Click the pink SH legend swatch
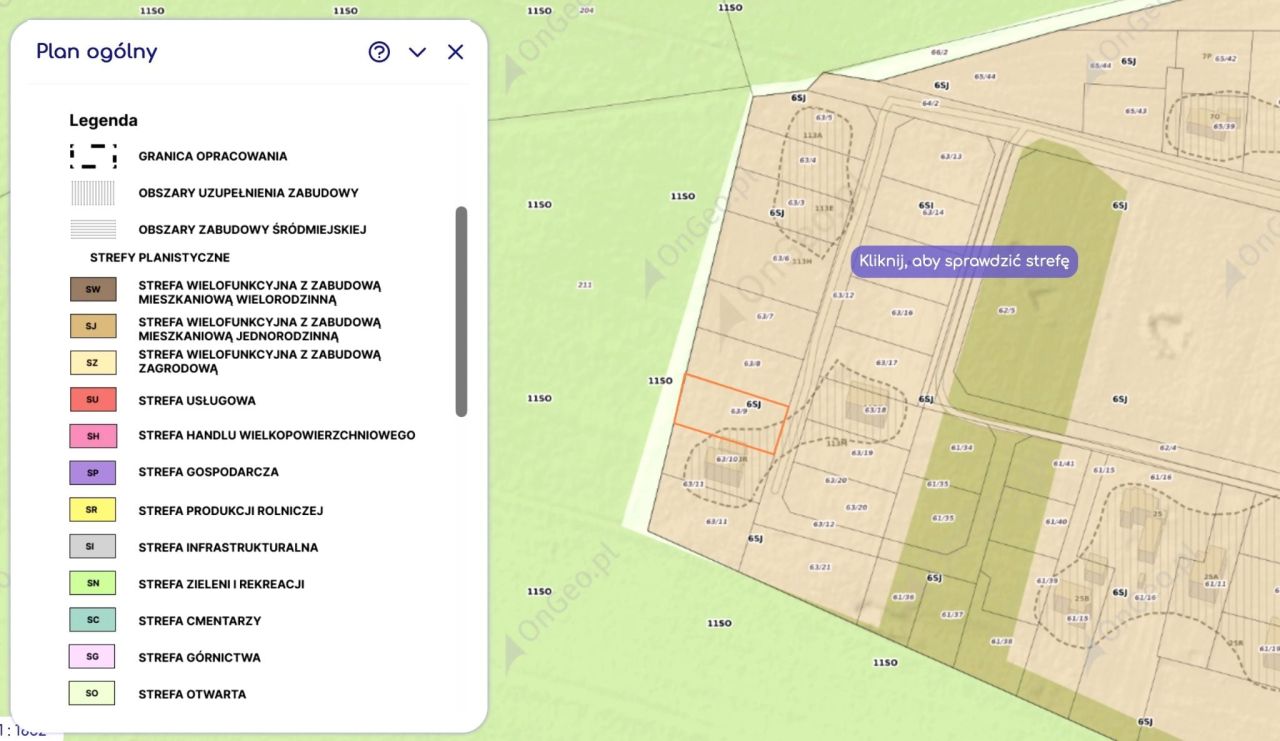Image resolution: width=1280 pixels, height=741 pixels. [x=93, y=436]
